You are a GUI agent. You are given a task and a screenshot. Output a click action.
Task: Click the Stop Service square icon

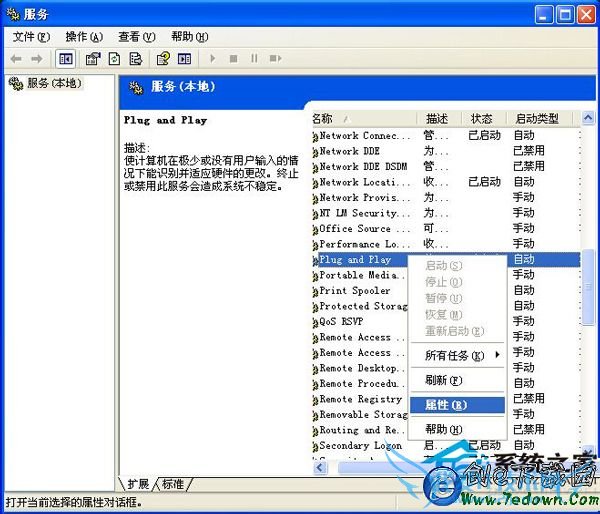pos(233,59)
